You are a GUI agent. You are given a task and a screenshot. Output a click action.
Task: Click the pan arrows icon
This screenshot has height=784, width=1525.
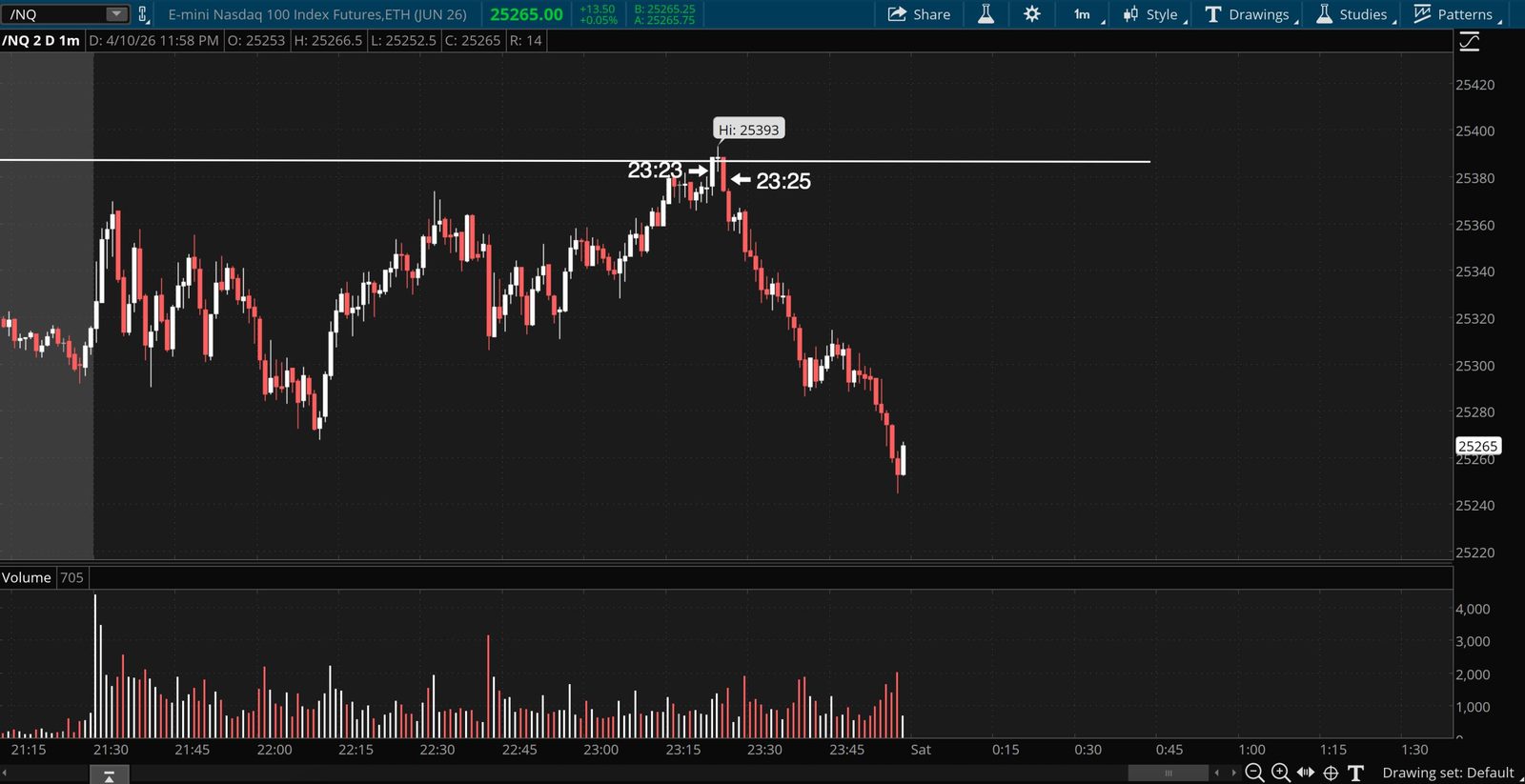pyautogui.click(x=1306, y=773)
